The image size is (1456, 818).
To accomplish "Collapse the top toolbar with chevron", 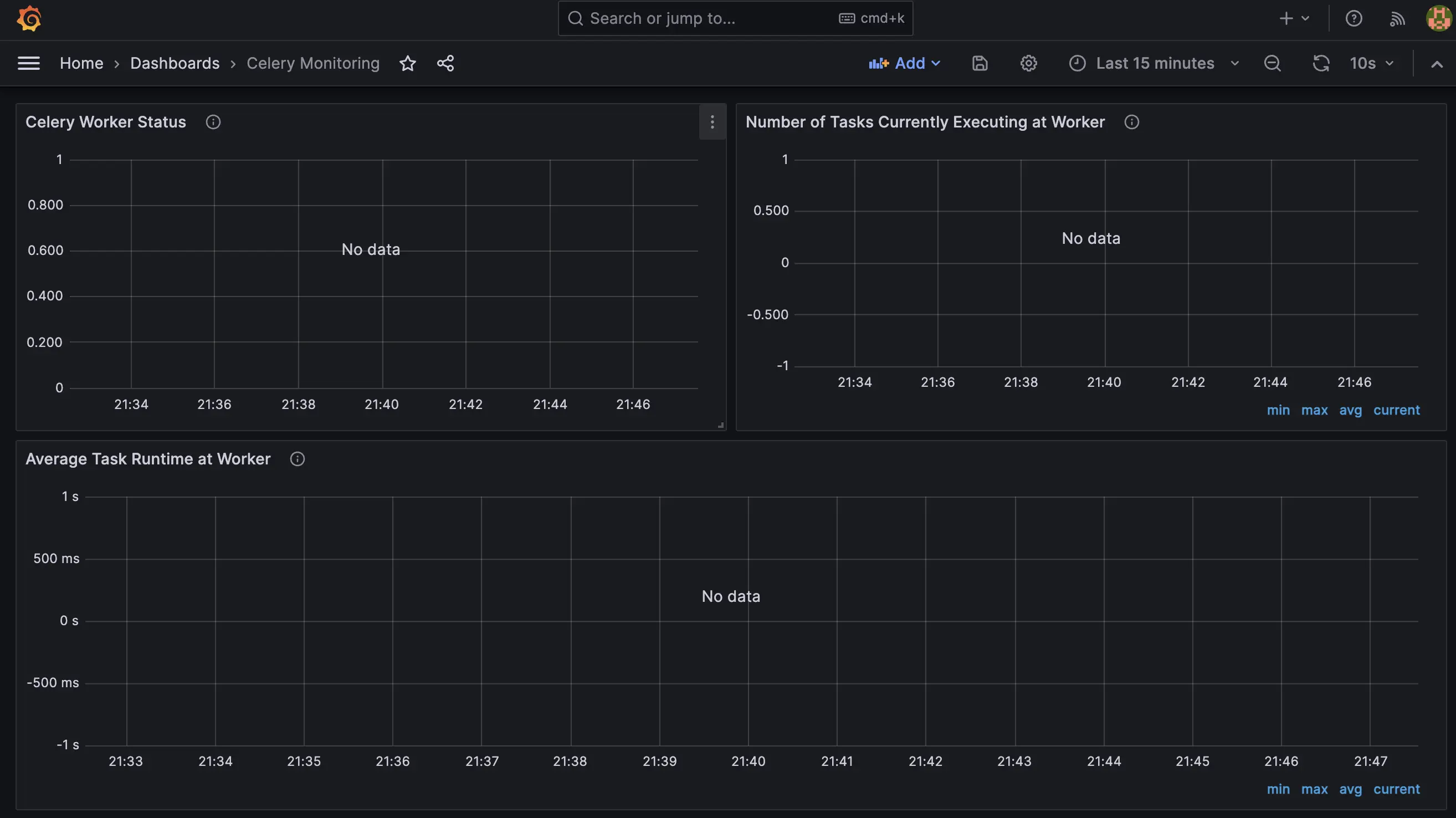I will click(1437, 64).
